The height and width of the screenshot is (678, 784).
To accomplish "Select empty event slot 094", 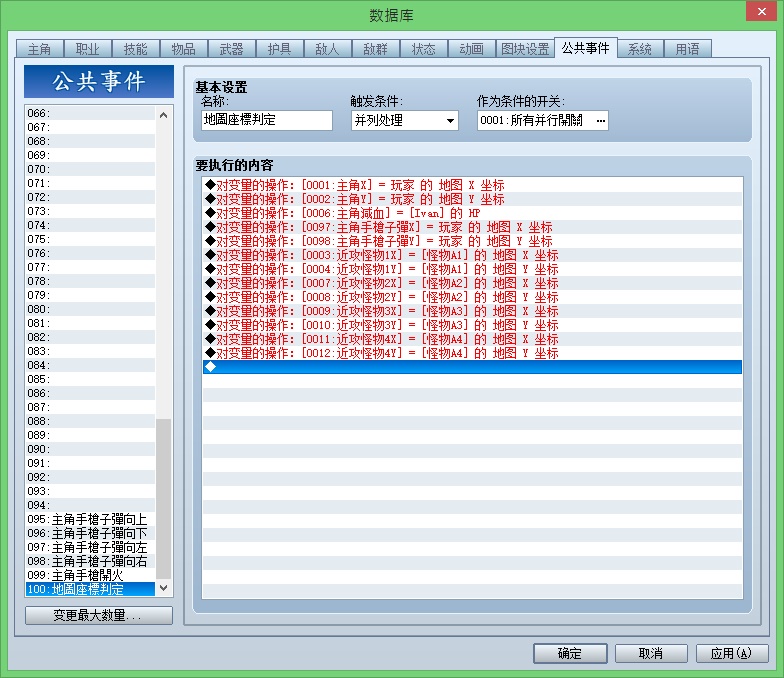I will (x=90, y=505).
